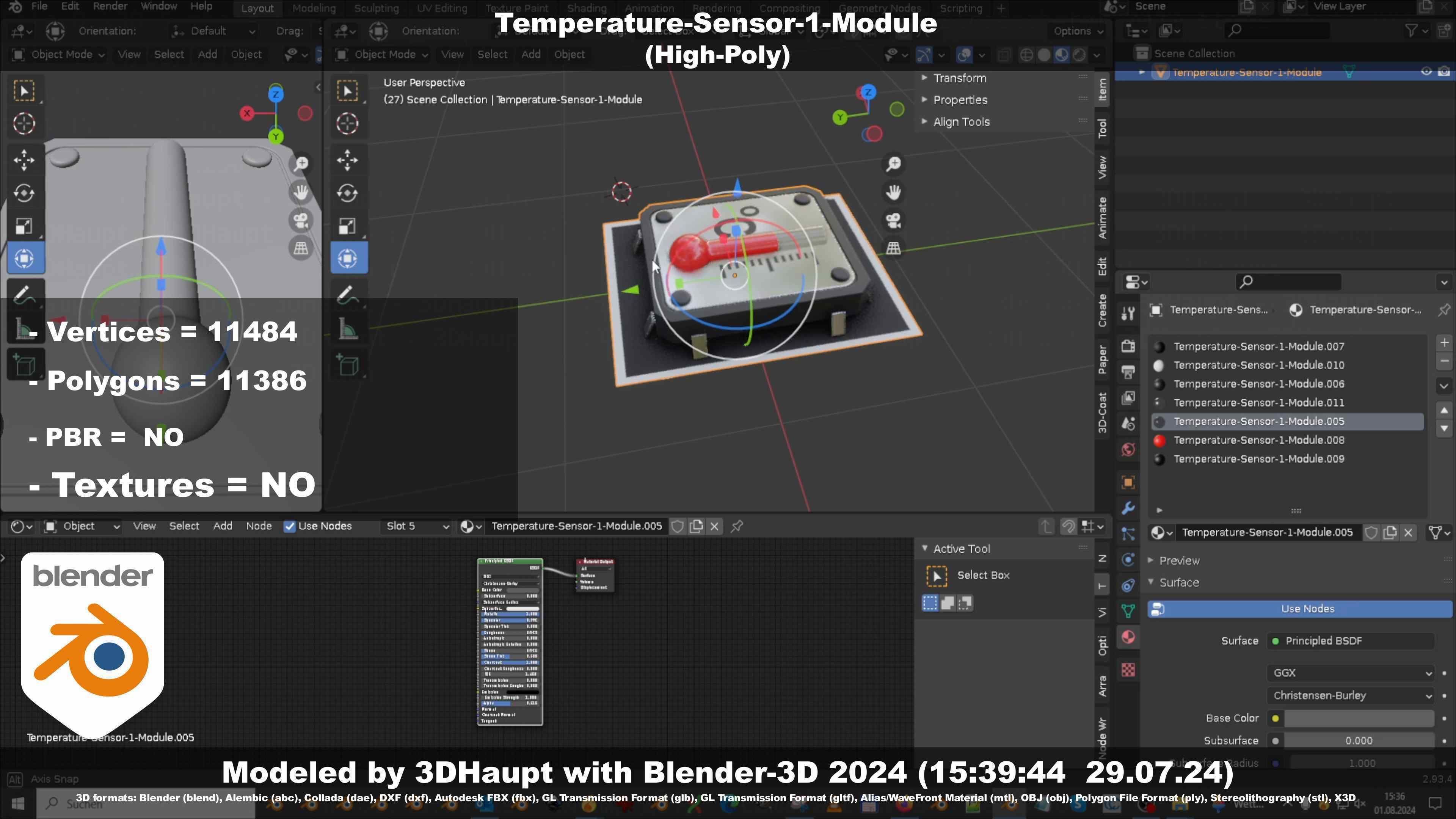This screenshot has height=819, width=1456.
Task: Select the Cursor tool in left viewport
Action: pos(24,124)
